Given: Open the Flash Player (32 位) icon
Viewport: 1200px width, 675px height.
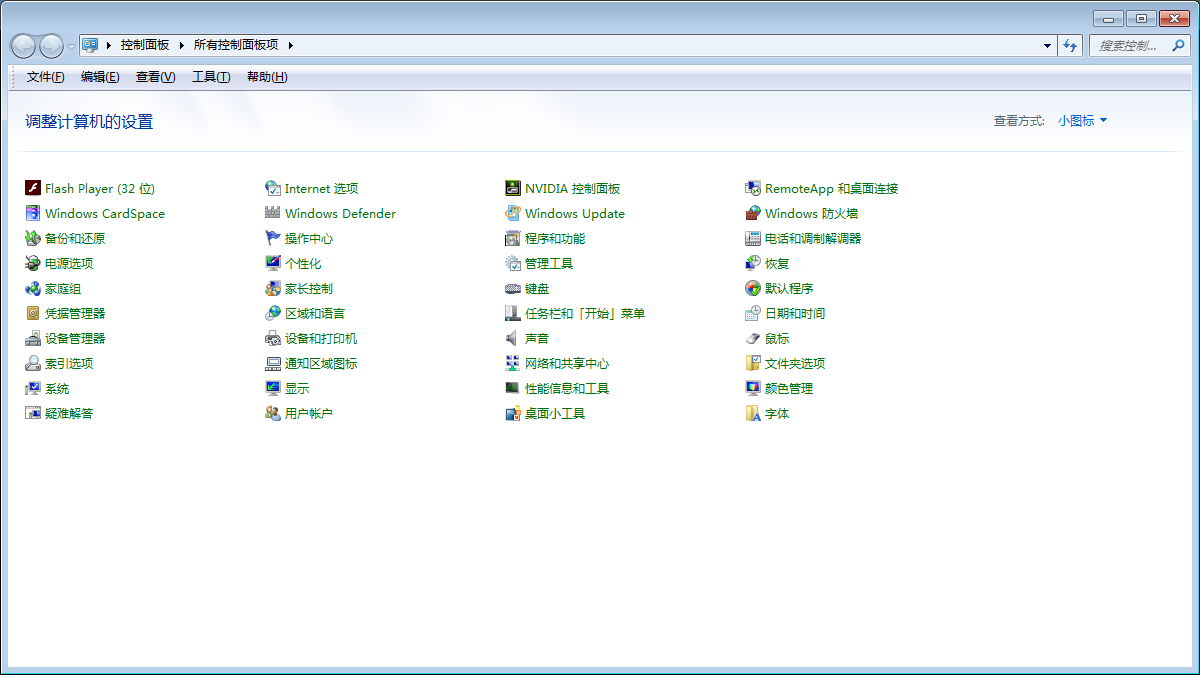Looking at the screenshot, I should [33, 188].
